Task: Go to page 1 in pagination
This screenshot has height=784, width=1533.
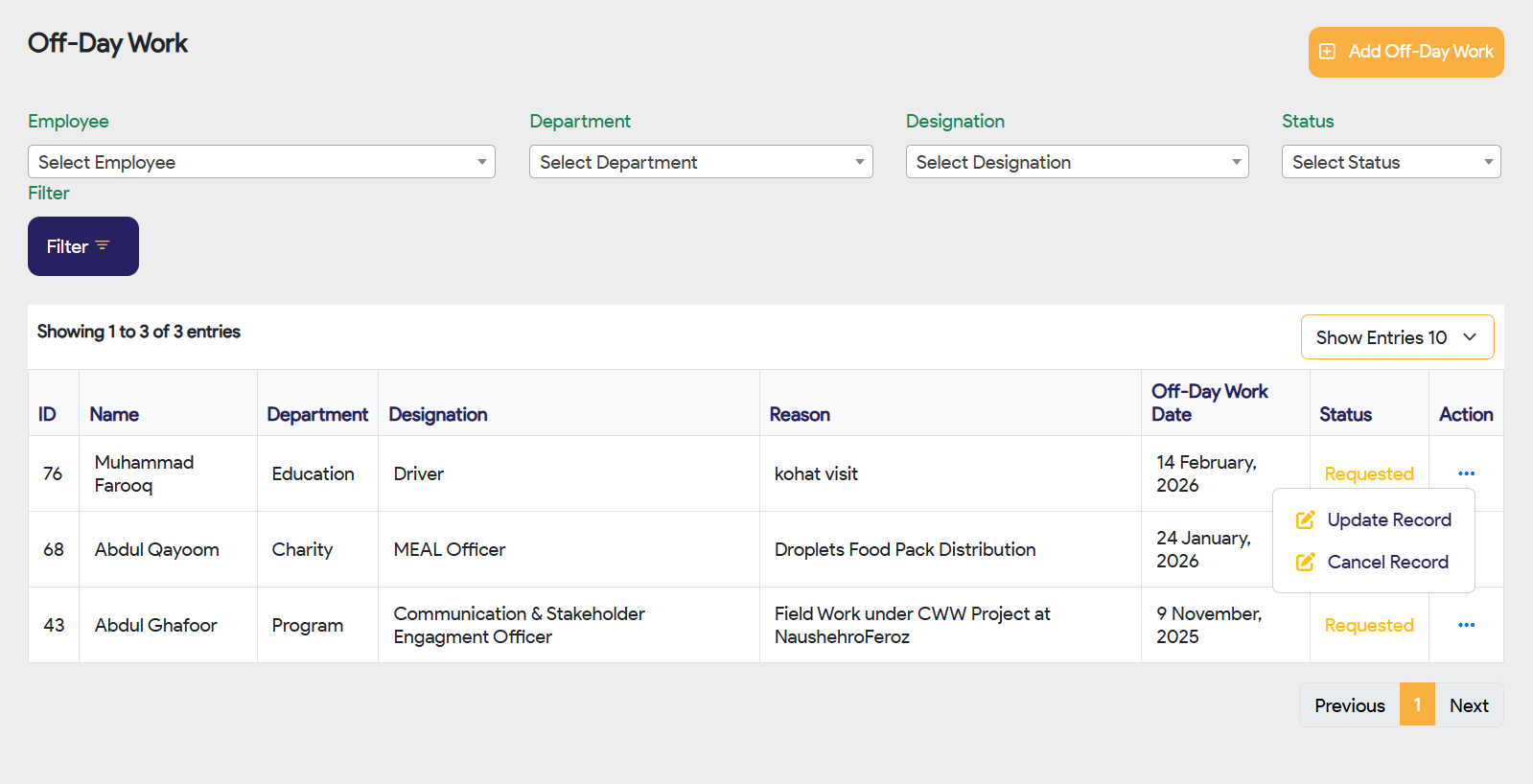Action: (1417, 705)
